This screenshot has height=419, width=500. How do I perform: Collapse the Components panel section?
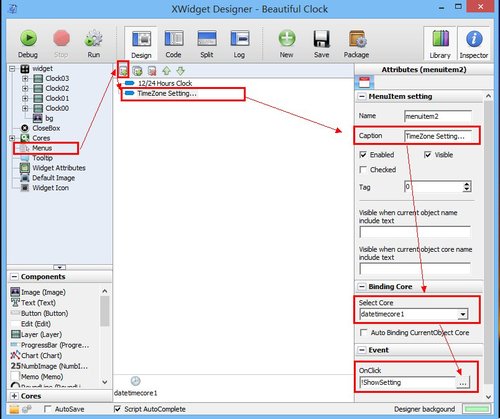pyautogui.click(x=14, y=277)
